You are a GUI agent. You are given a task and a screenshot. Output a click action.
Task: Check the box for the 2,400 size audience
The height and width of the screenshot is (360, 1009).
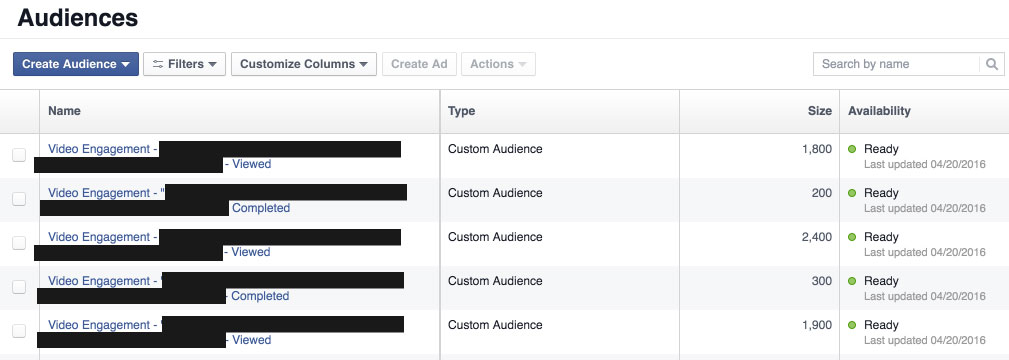tap(19, 243)
